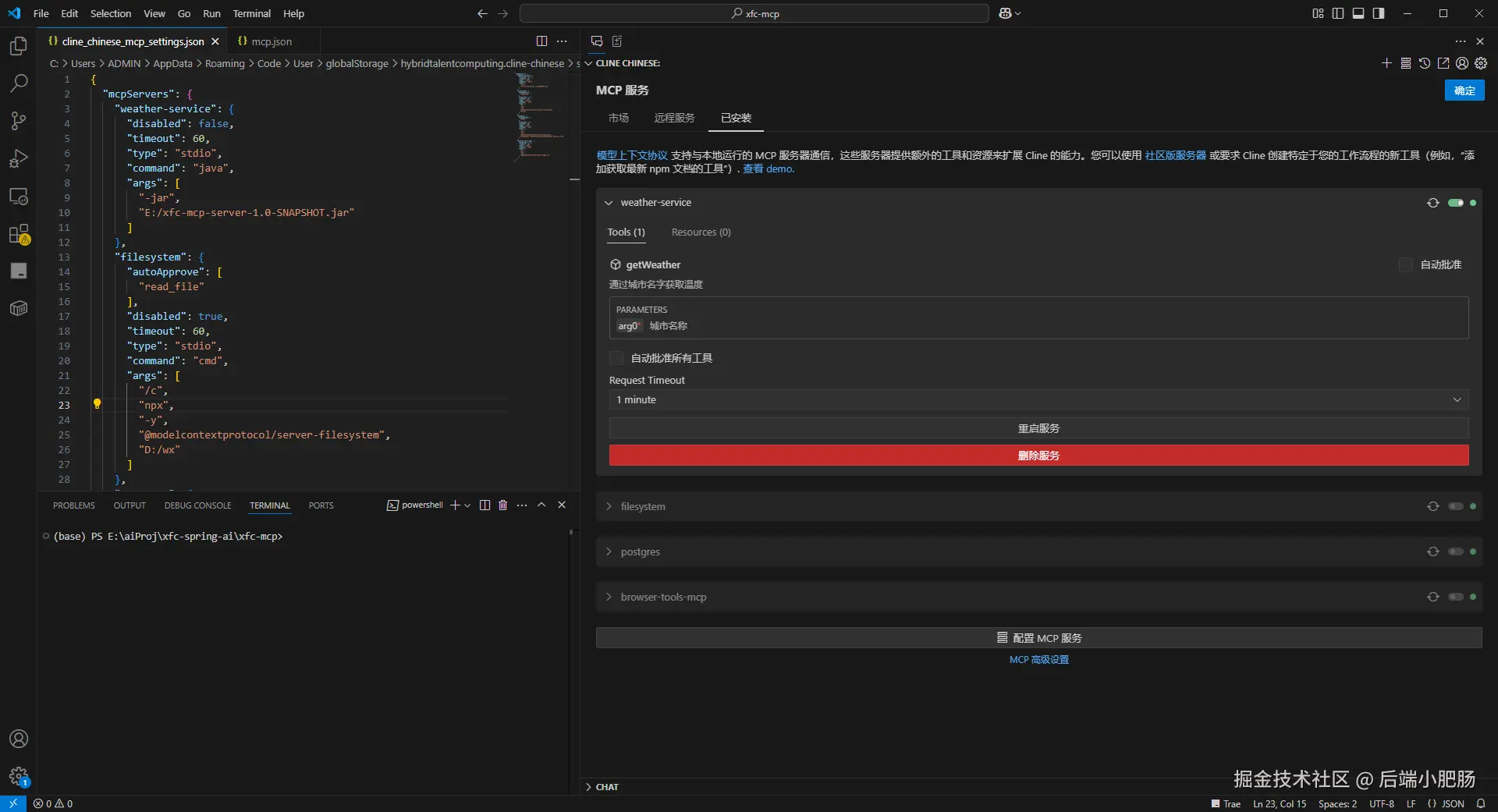Toggle primary sidebar layout icon
The image size is (1498, 812).
click(1338, 13)
